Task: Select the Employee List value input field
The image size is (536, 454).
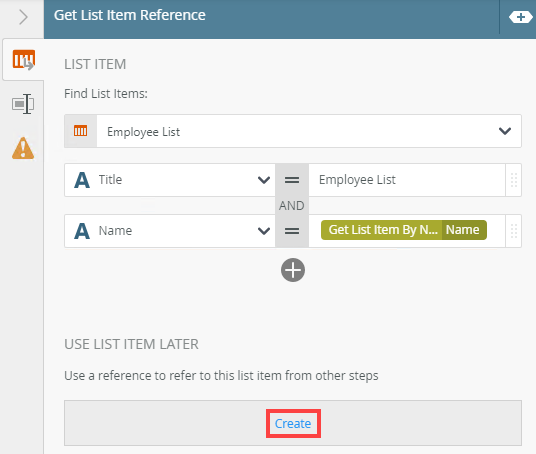Action: 407,180
